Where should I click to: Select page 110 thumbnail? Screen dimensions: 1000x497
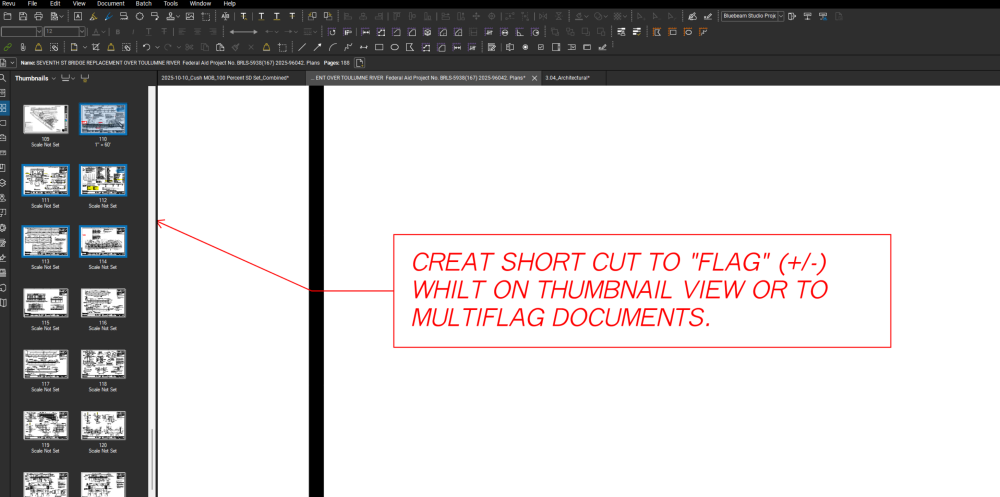pos(103,119)
